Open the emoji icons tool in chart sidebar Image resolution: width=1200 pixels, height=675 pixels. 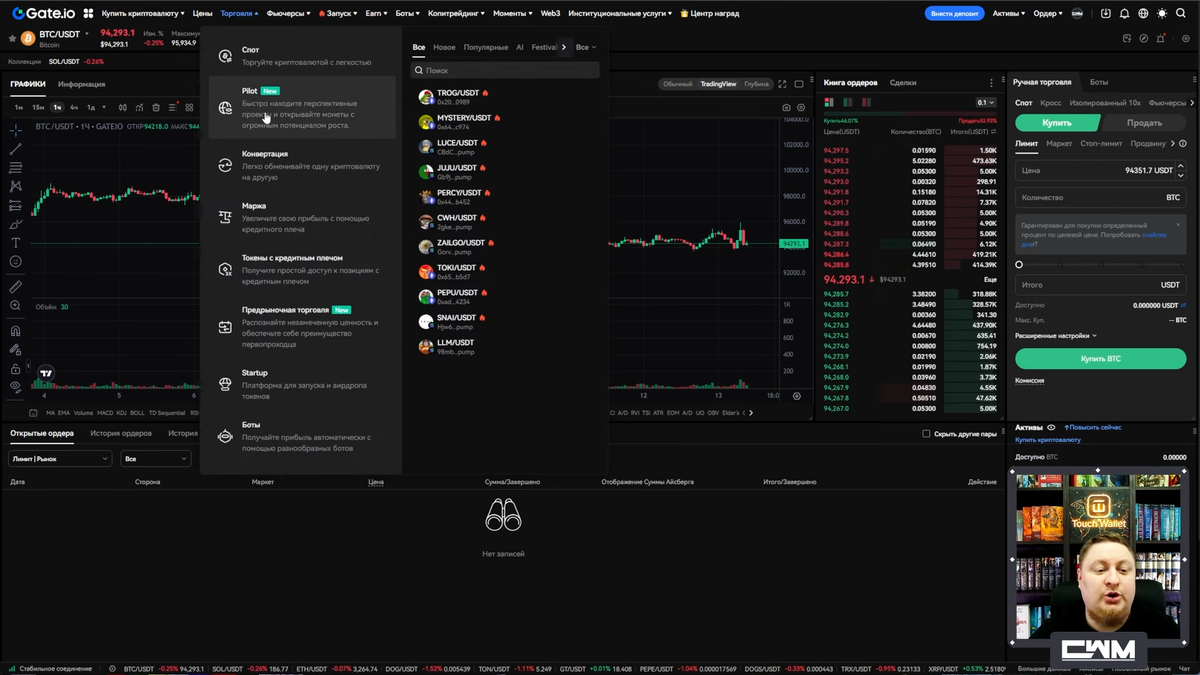[x=15, y=262]
